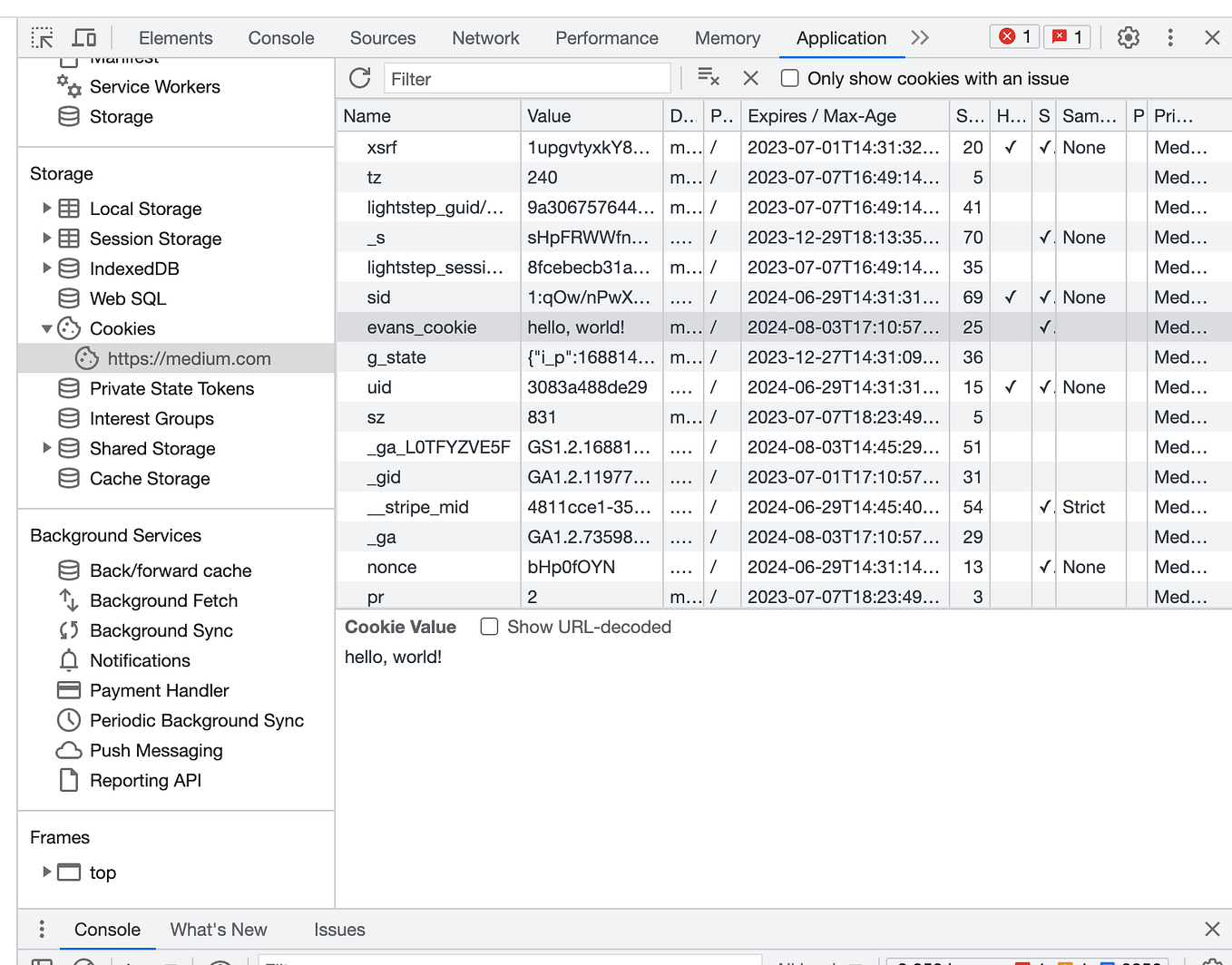Open the DevTools settings gear
The width and height of the screenshot is (1232, 965).
(1128, 37)
